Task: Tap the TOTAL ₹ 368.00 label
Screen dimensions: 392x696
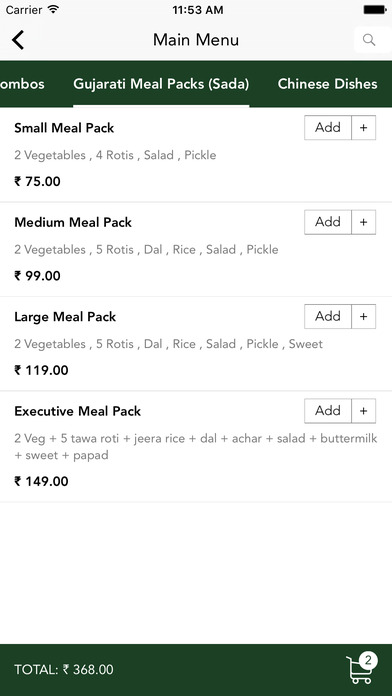Action: (64, 669)
